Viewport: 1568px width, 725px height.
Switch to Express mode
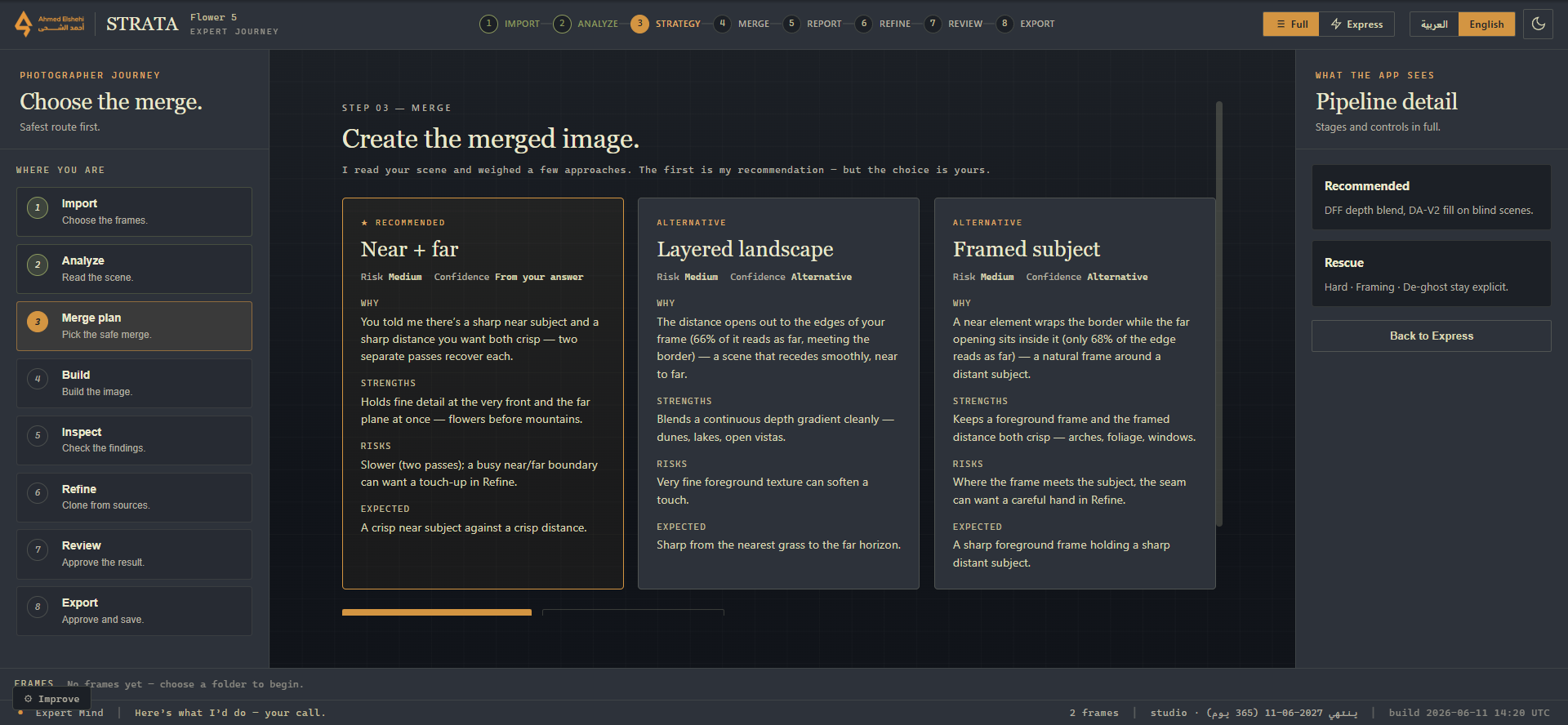(1357, 24)
